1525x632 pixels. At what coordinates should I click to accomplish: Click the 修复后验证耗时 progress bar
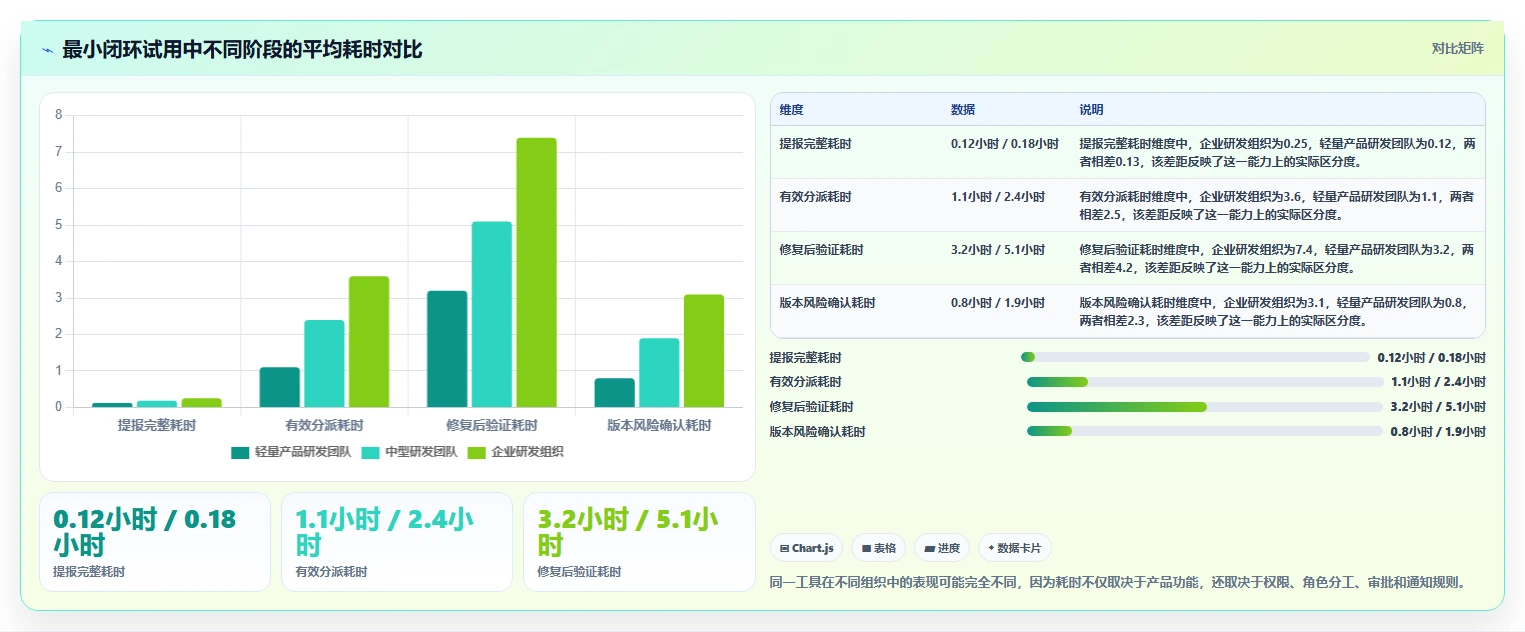click(1205, 407)
